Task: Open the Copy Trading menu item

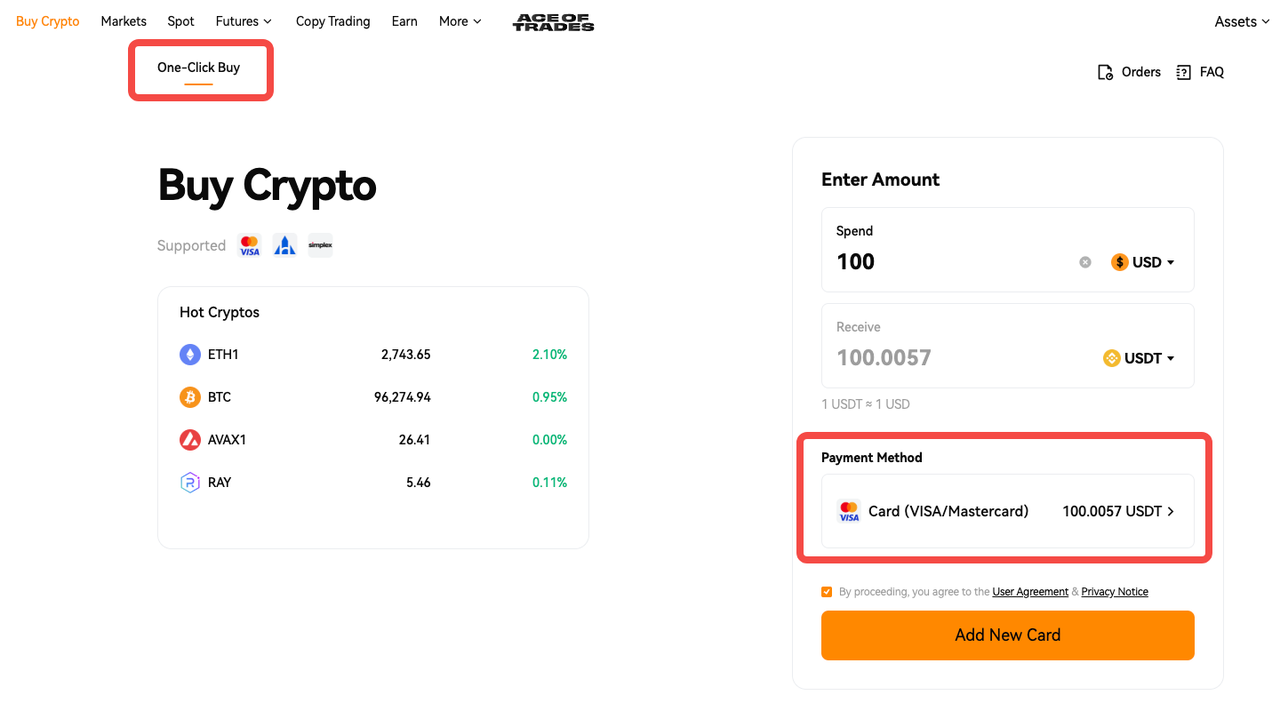Action: click(x=333, y=21)
